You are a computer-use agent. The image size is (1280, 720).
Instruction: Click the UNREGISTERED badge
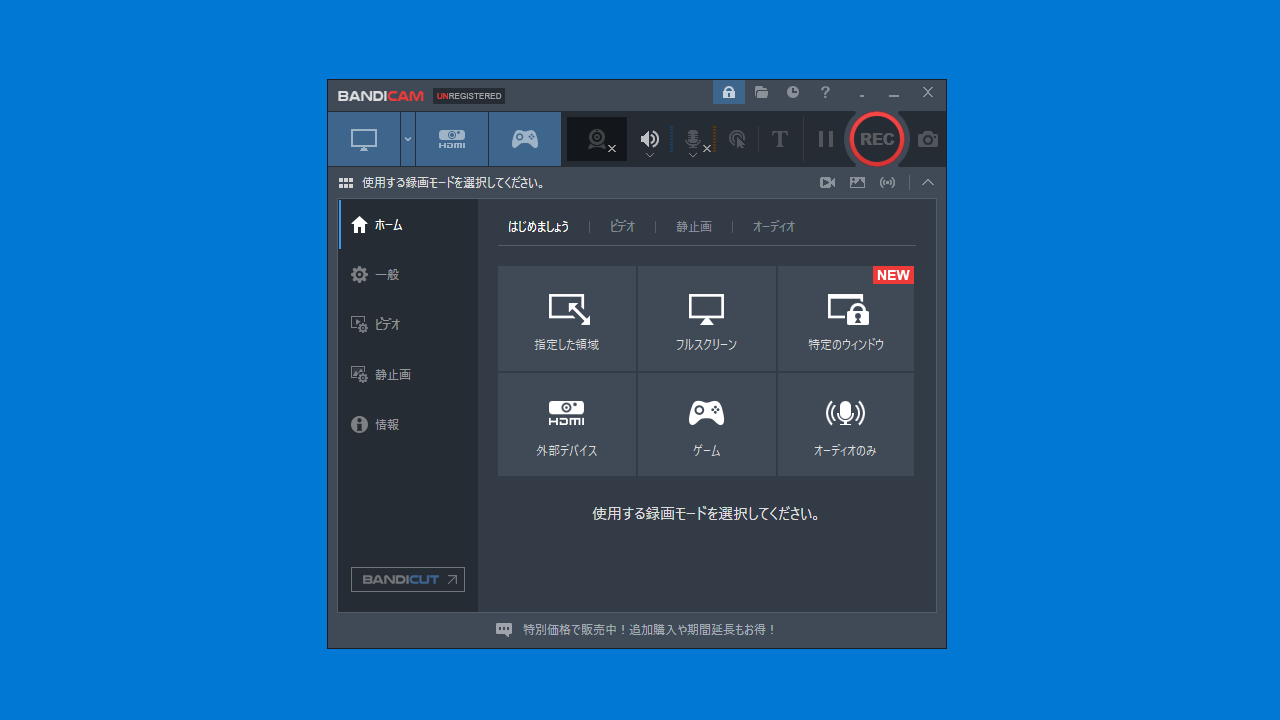pos(469,96)
